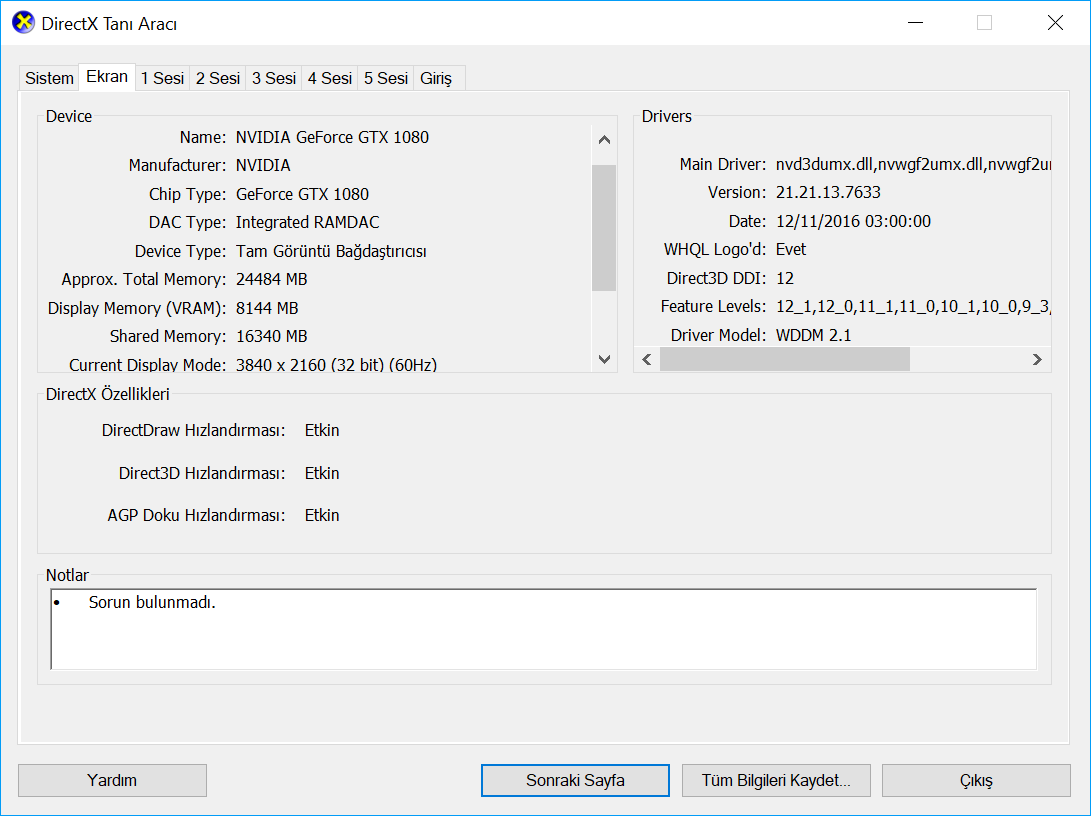The width and height of the screenshot is (1091, 816).
Task: Click the DirectX logo icon in title bar
Action: [x=23, y=22]
